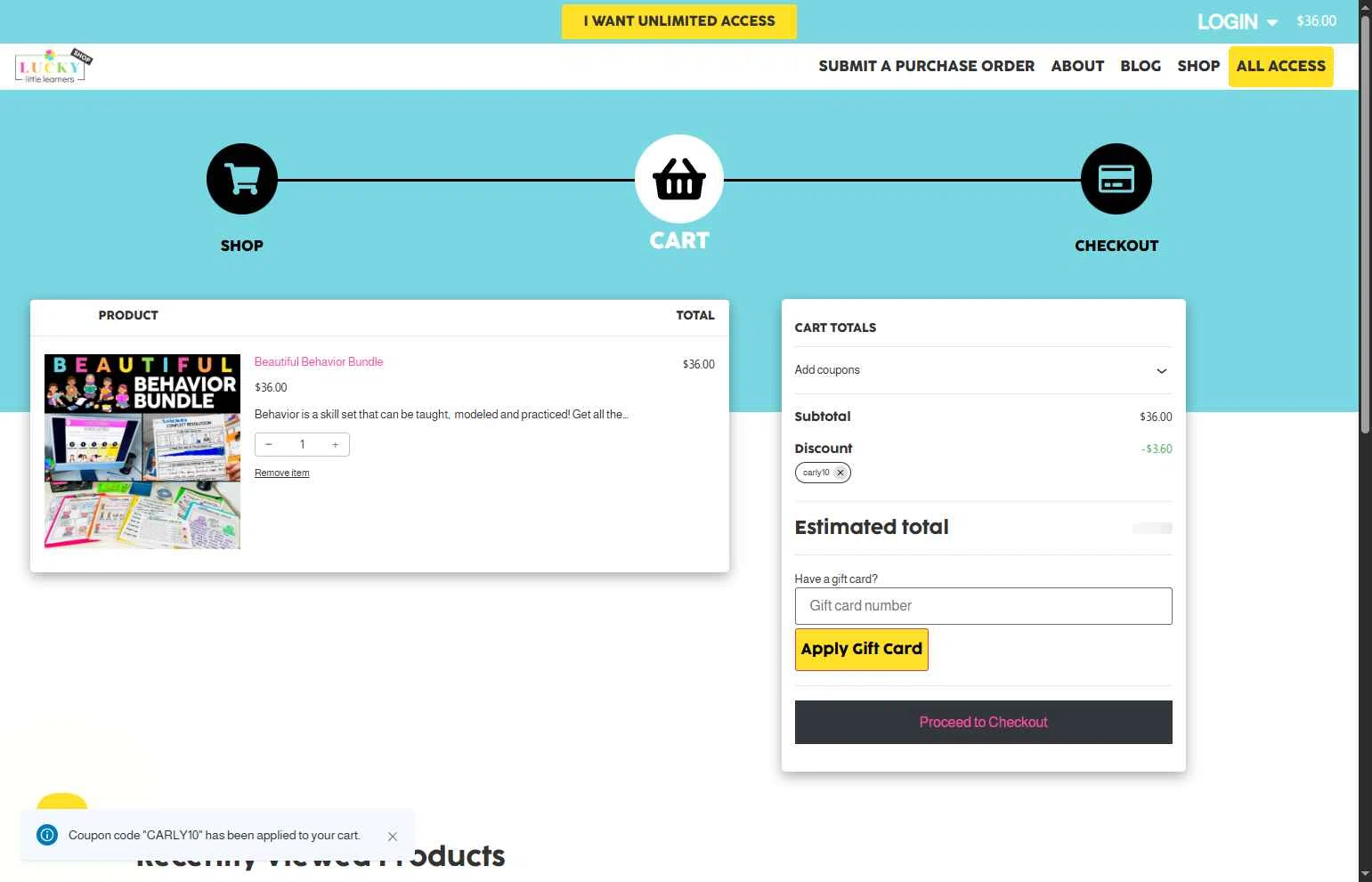
Task: Click the Cart basket step icon
Action: [679, 179]
